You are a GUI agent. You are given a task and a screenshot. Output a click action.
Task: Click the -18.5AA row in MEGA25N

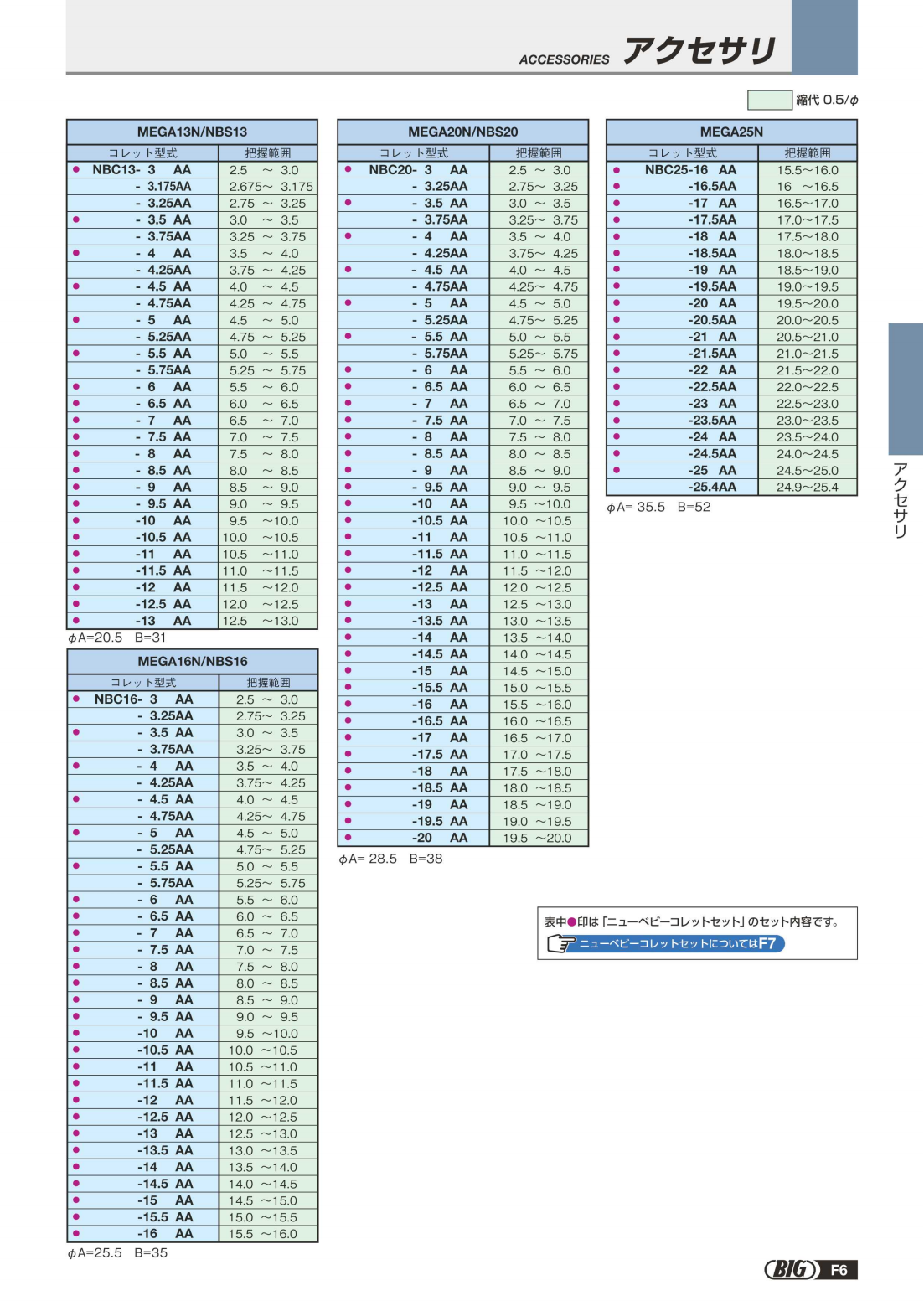point(731,253)
